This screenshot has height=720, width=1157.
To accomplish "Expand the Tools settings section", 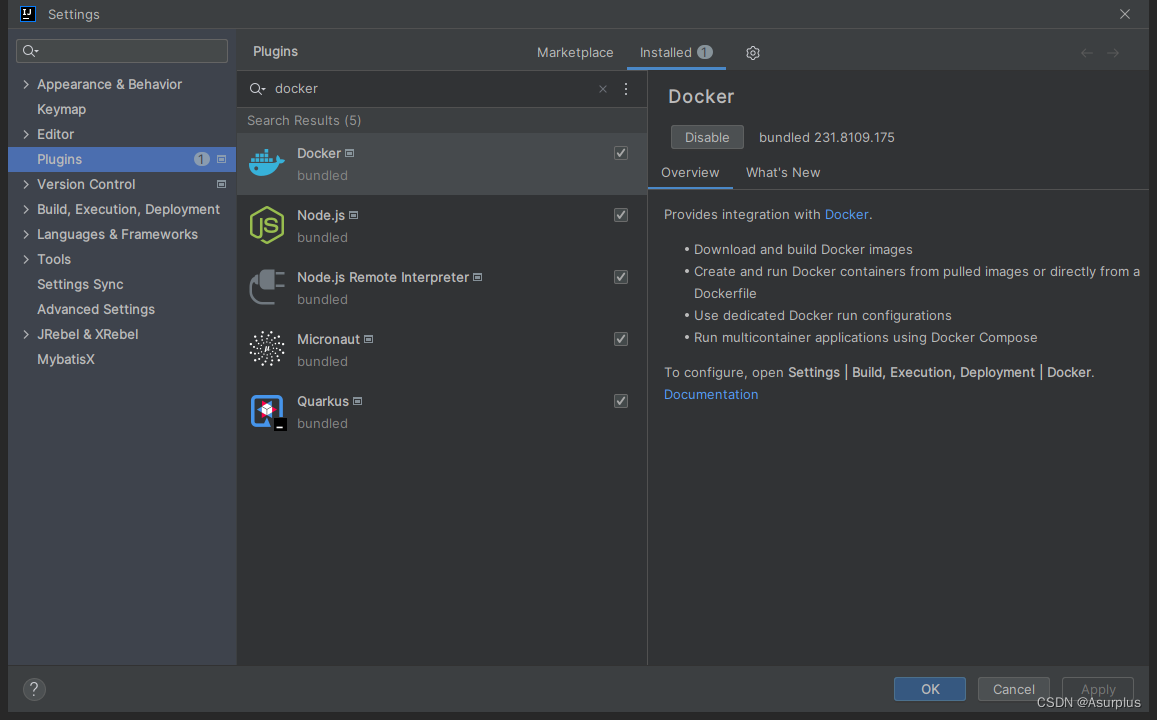I will (26, 260).
